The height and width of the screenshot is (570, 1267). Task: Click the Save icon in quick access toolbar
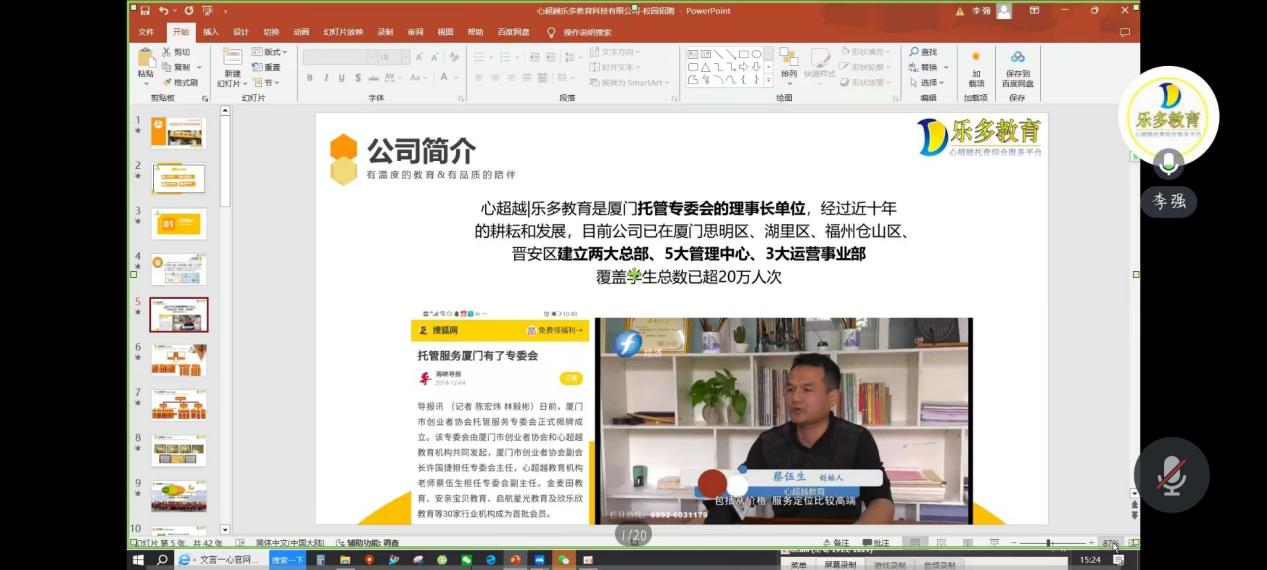point(145,11)
